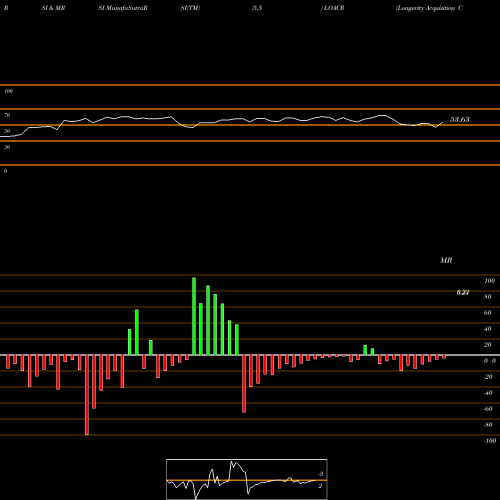Click the deepest red histogram bar

point(87,395)
